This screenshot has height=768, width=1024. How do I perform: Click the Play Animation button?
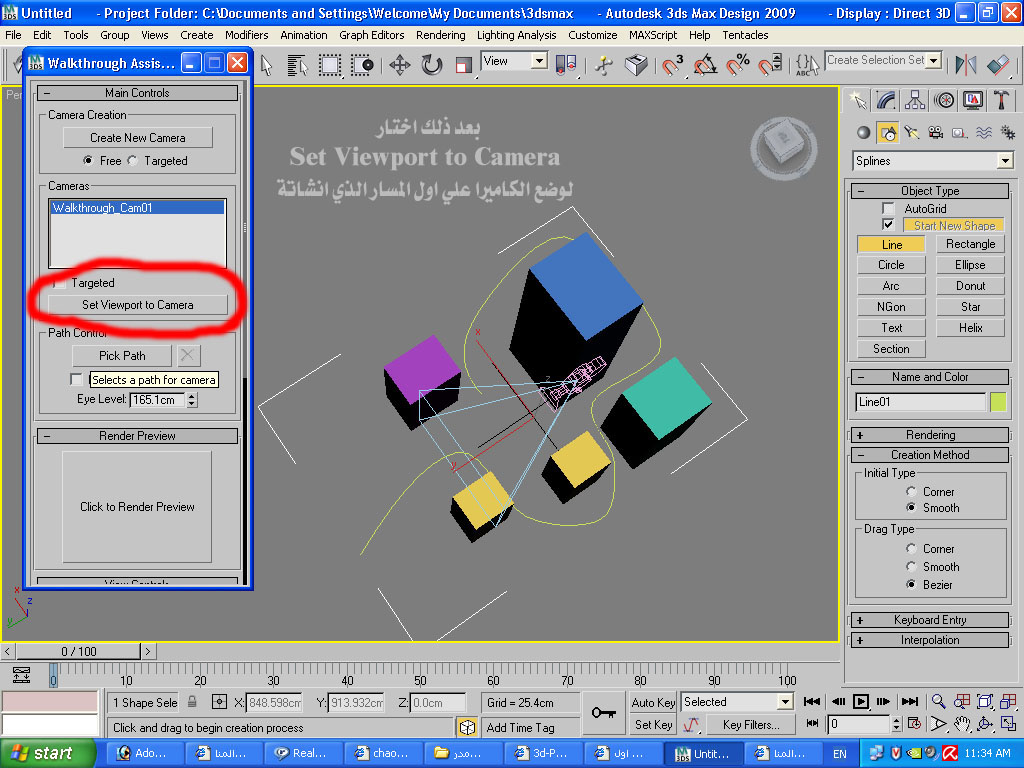click(x=861, y=701)
